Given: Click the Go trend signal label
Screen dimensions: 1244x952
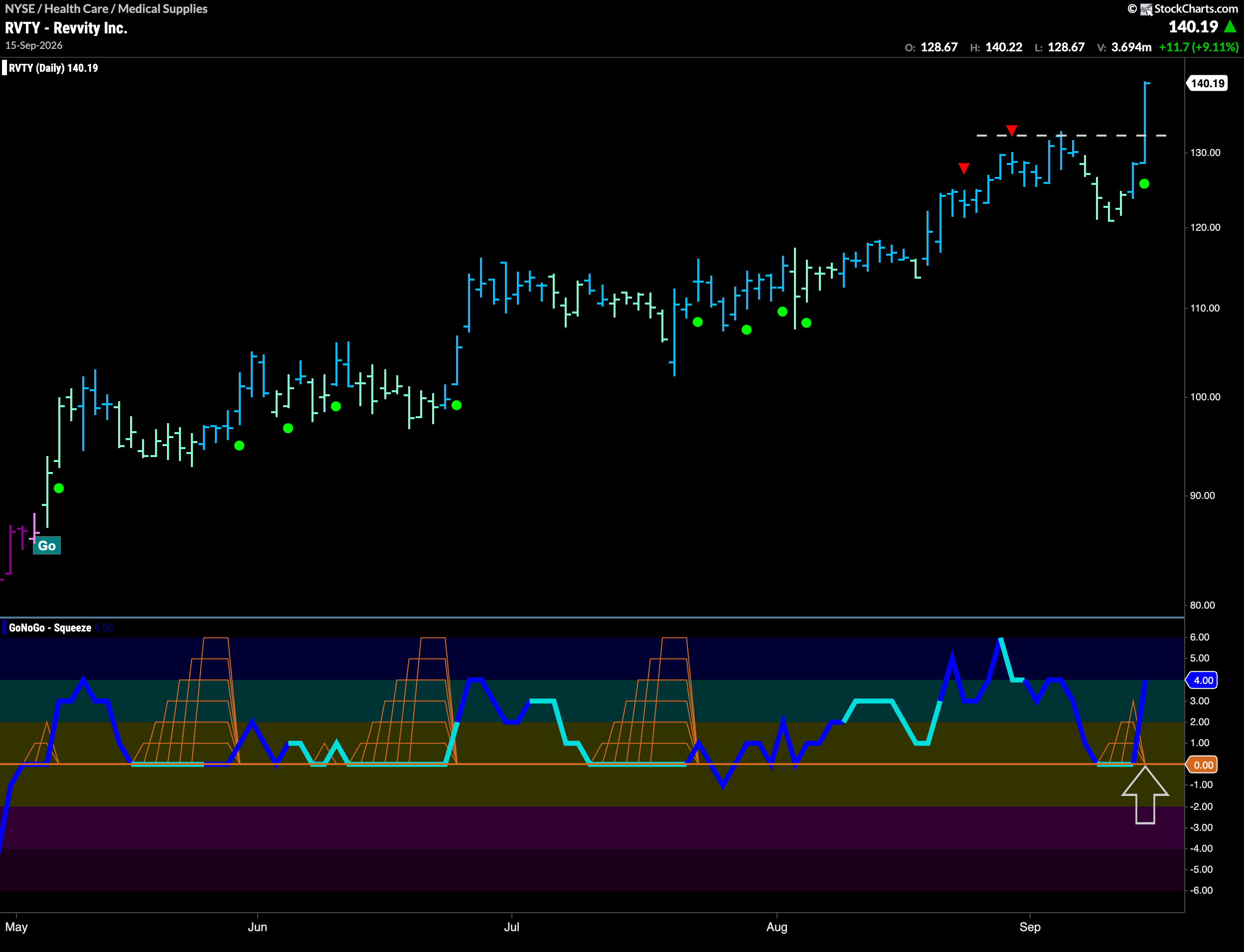Looking at the screenshot, I should click(x=46, y=546).
